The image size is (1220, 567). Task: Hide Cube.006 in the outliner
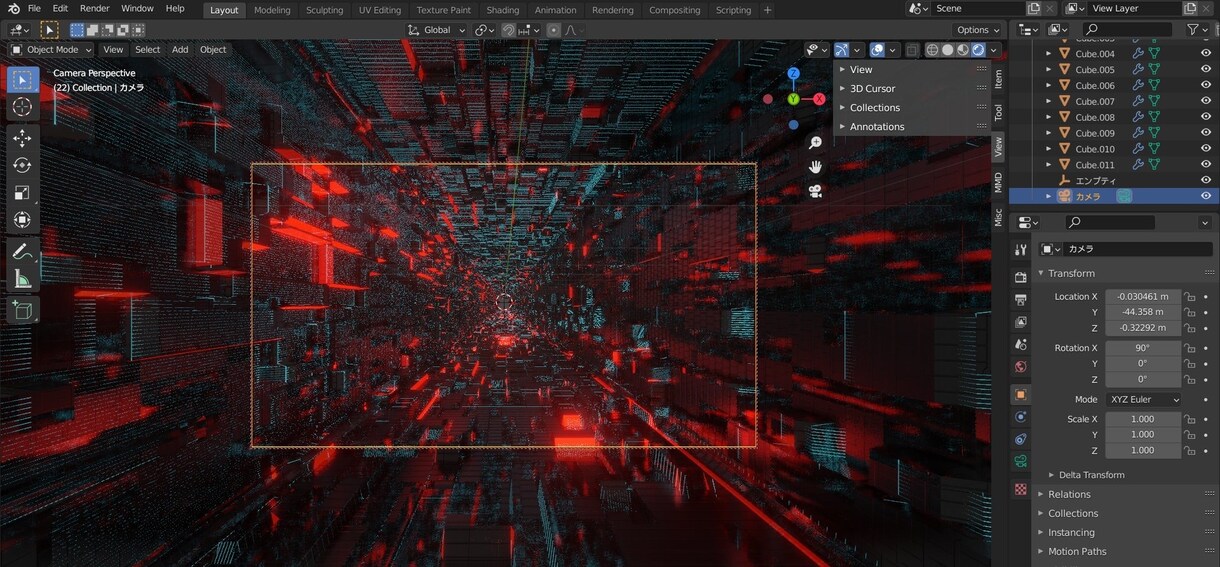[1206, 86]
